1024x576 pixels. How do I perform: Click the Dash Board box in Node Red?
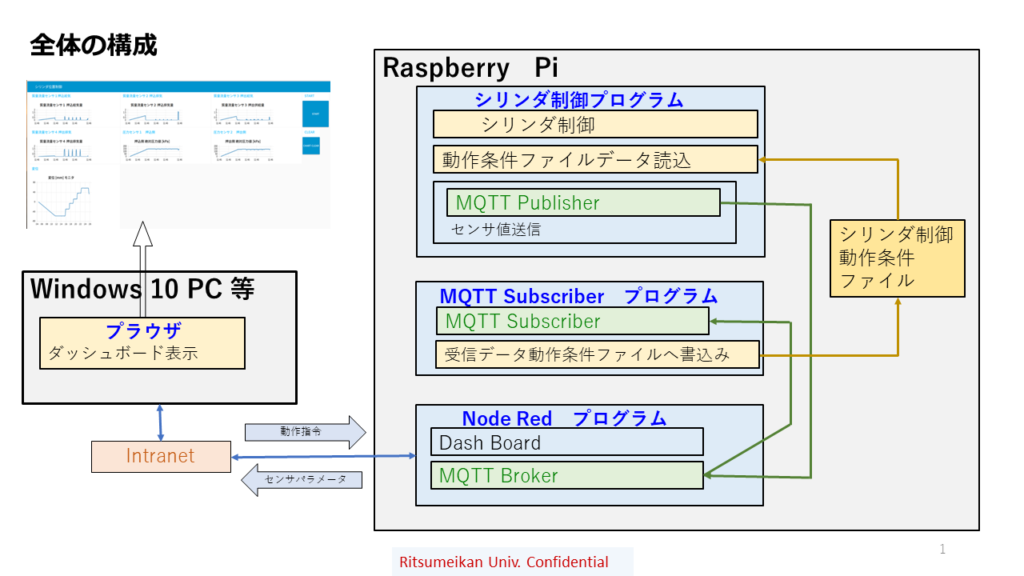[566, 442]
